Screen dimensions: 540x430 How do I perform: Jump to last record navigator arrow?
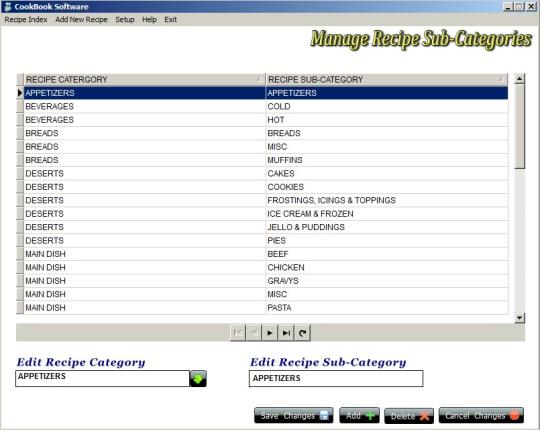[286, 333]
